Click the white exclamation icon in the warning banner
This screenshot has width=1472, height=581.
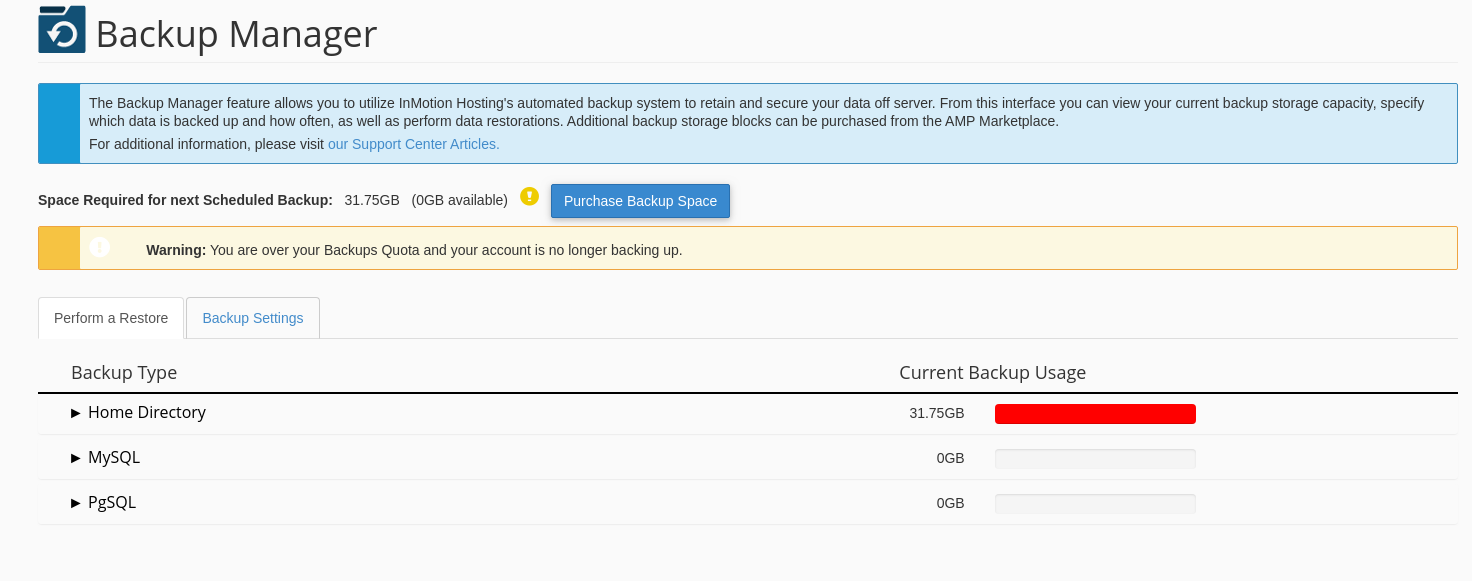tap(99, 247)
